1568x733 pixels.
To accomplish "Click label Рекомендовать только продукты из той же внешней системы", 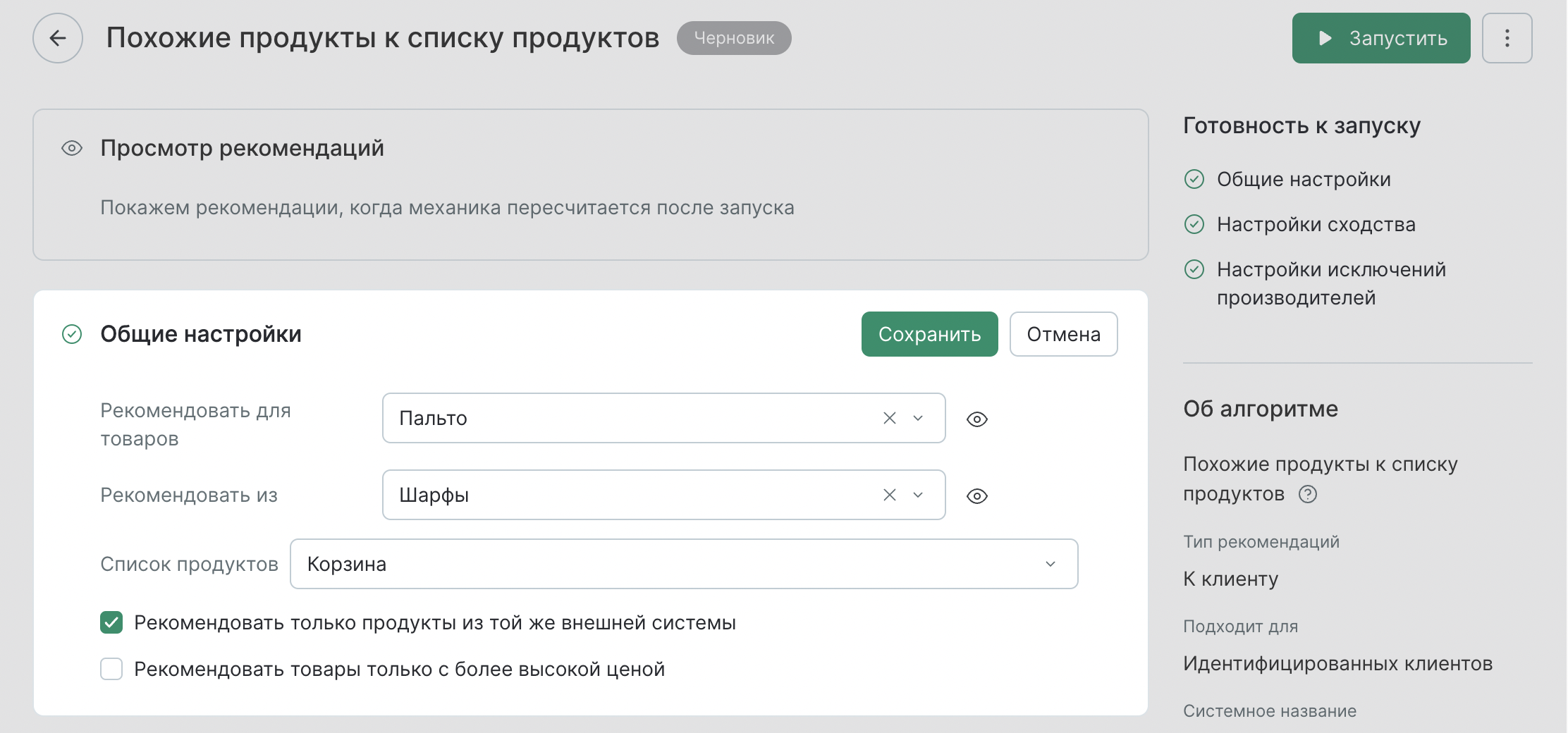I will click(x=435, y=622).
